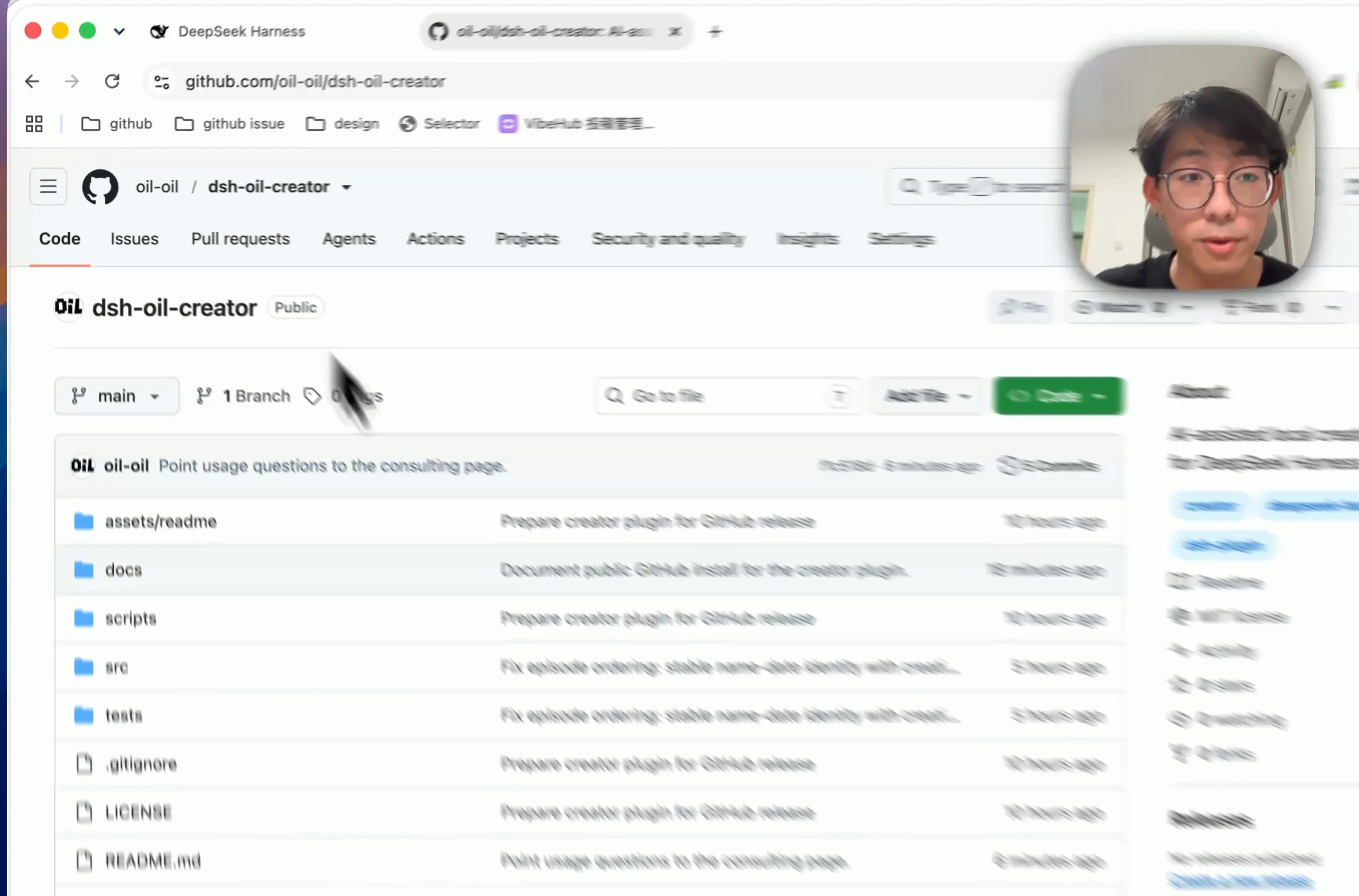This screenshot has width=1359, height=896.
Task: View the 1 Branch link
Action: tap(244, 396)
